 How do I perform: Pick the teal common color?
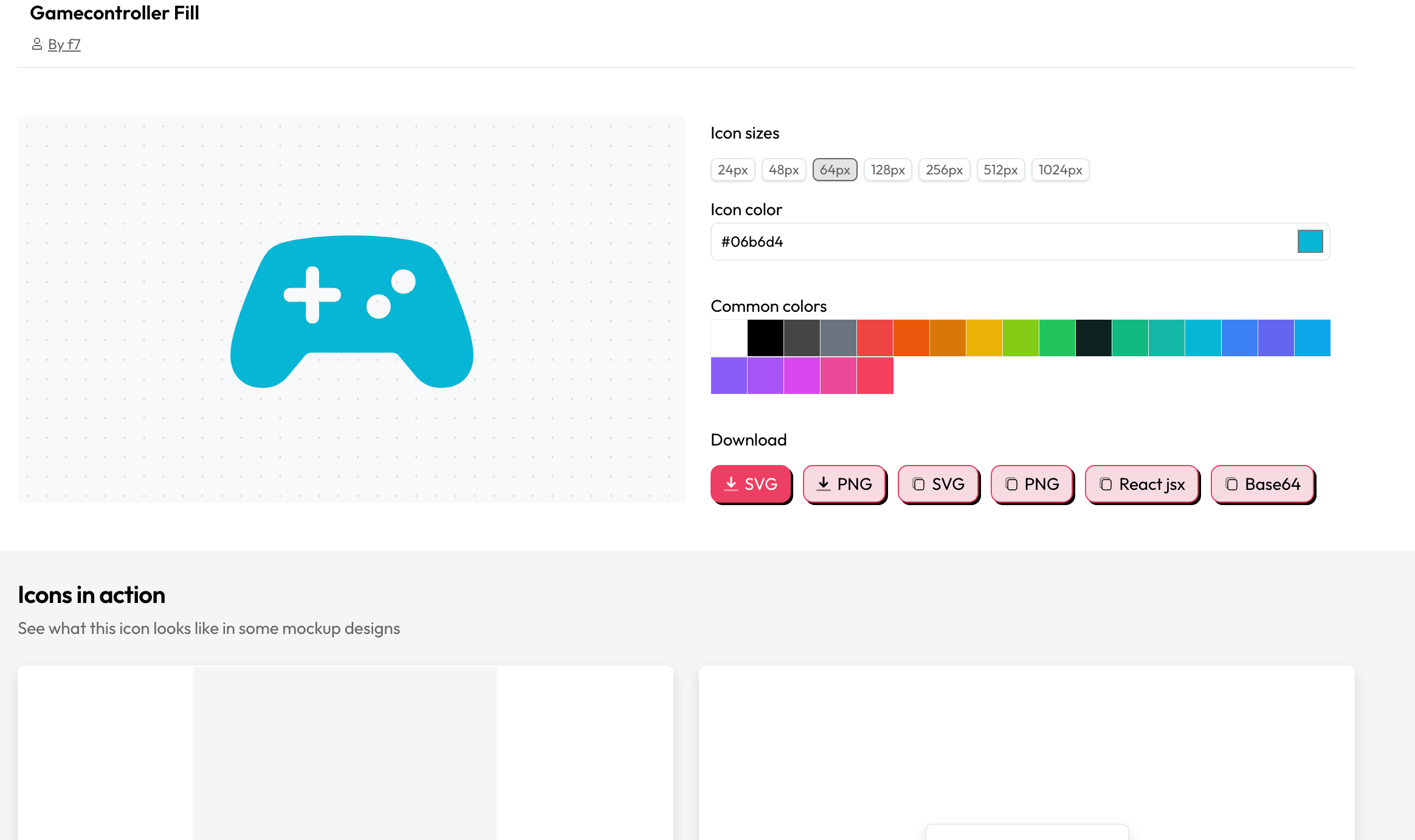point(1167,338)
